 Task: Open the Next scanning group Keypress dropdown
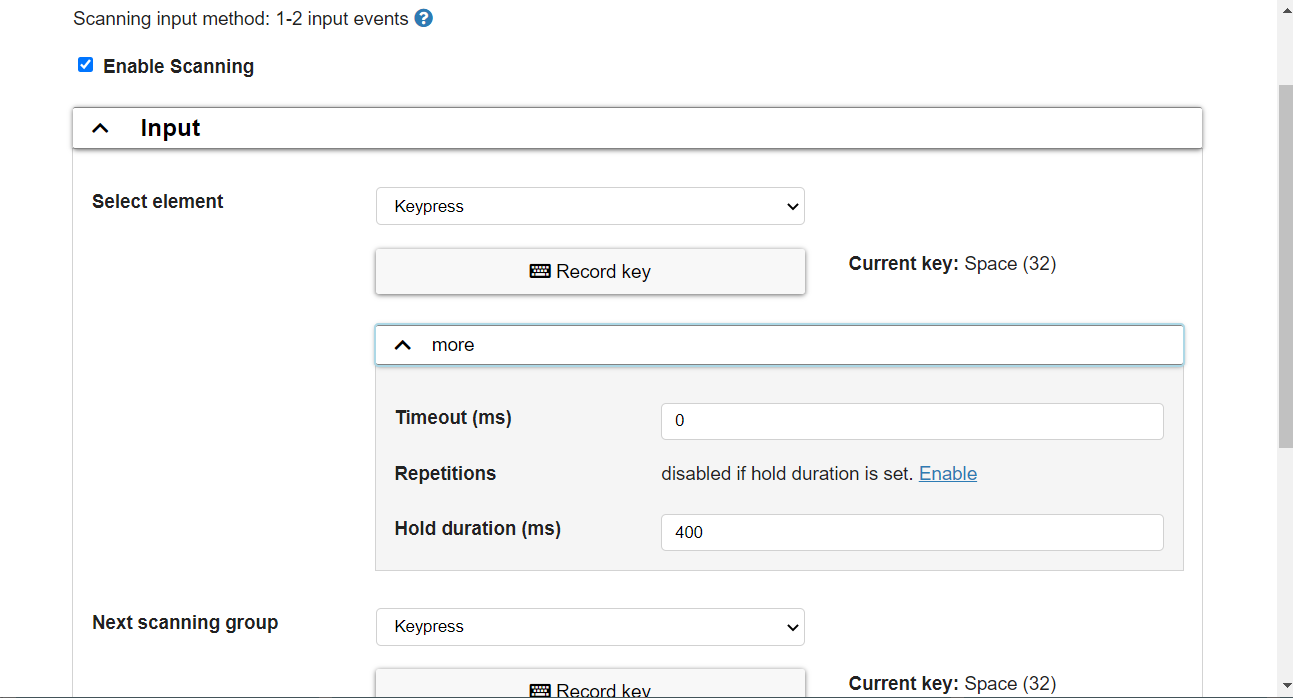coord(590,627)
